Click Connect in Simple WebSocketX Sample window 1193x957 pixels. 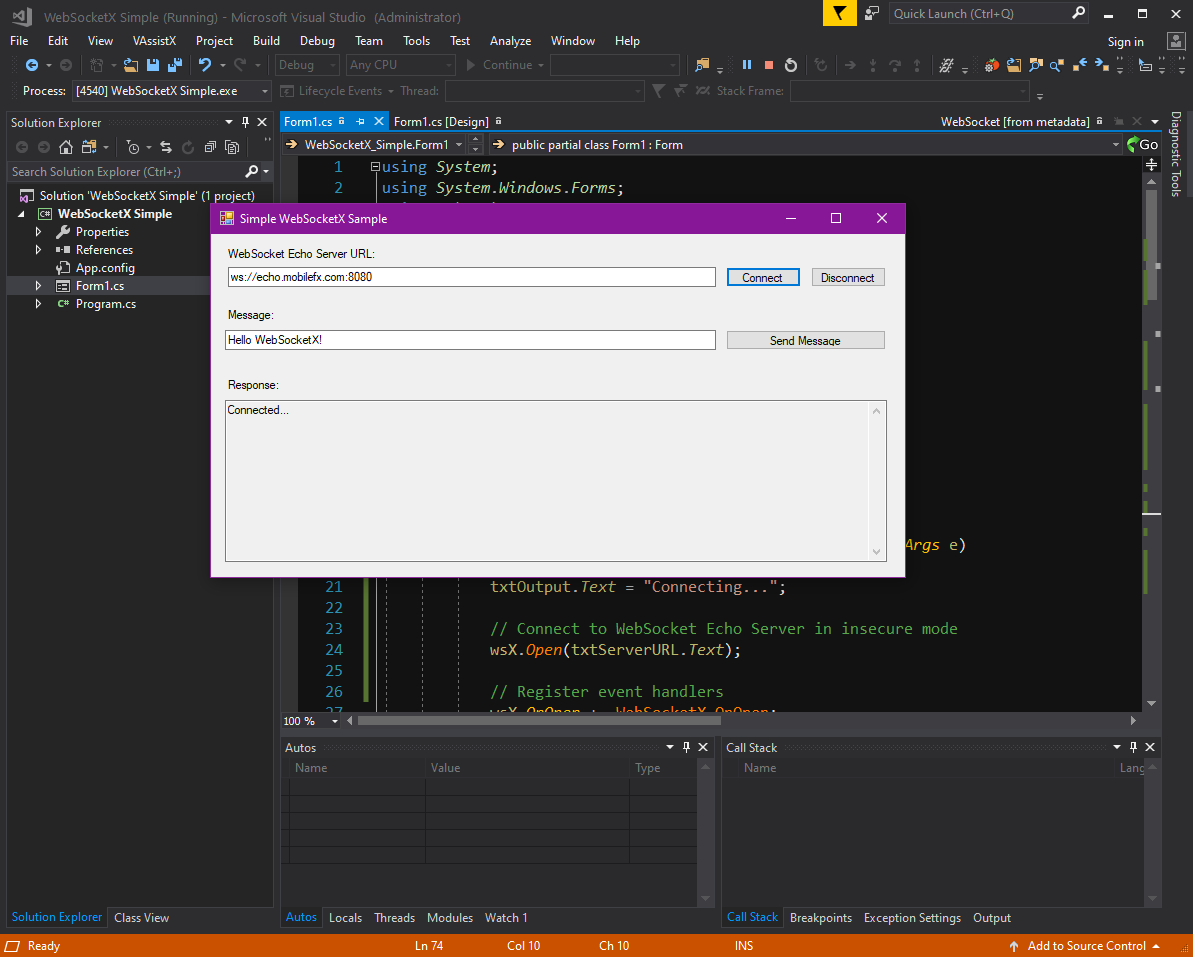click(763, 278)
